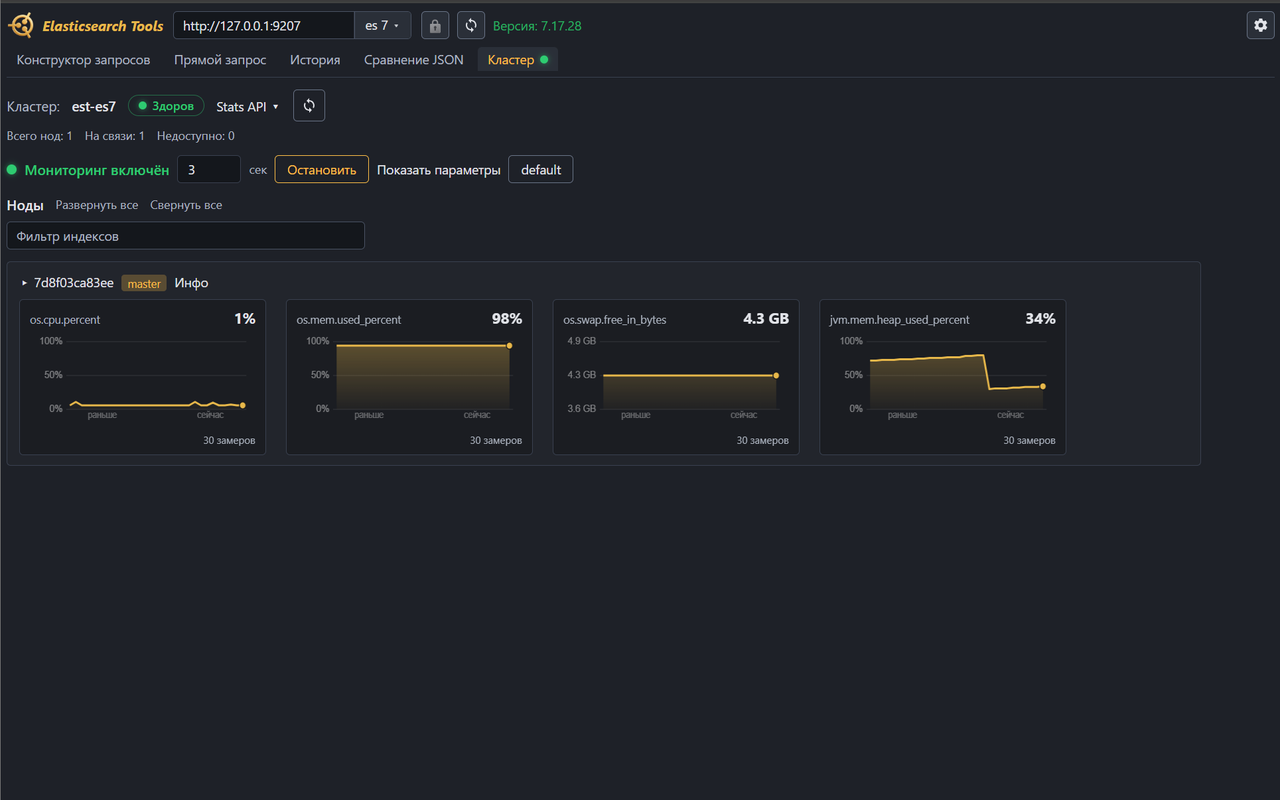Image resolution: width=1280 pixels, height=800 pixels.
Task: Switch to Прямой запрос tab
Action: [220, 60]
